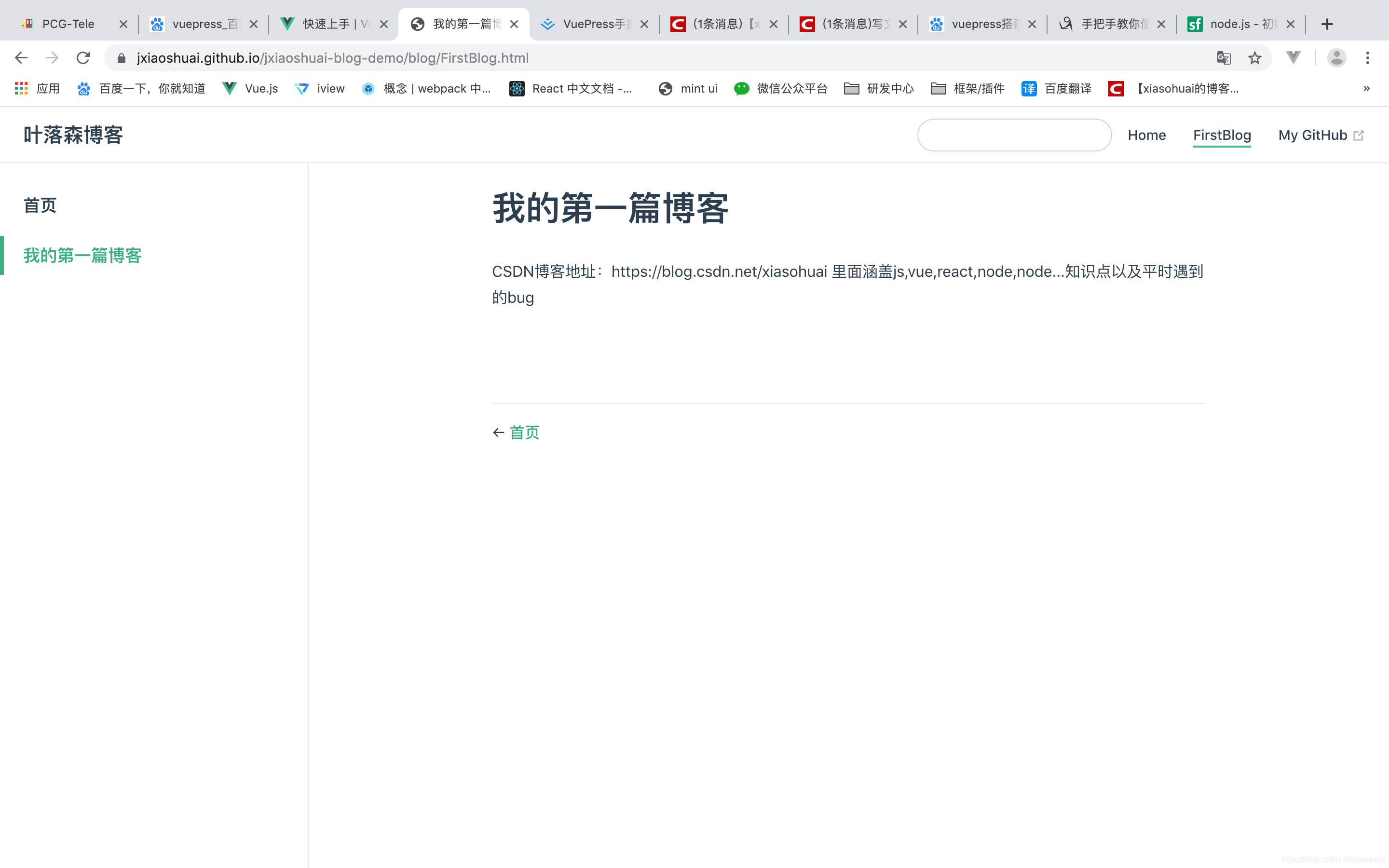This screenshot has width=1389, height=868.
Task: Open the profile avatar icon
Action: click(1337, 58)
